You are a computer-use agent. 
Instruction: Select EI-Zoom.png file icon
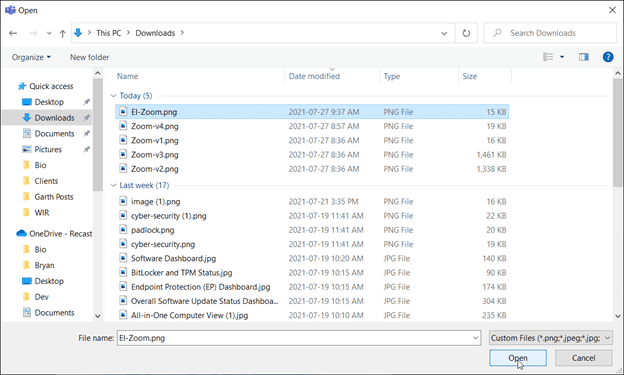[123, 111]
